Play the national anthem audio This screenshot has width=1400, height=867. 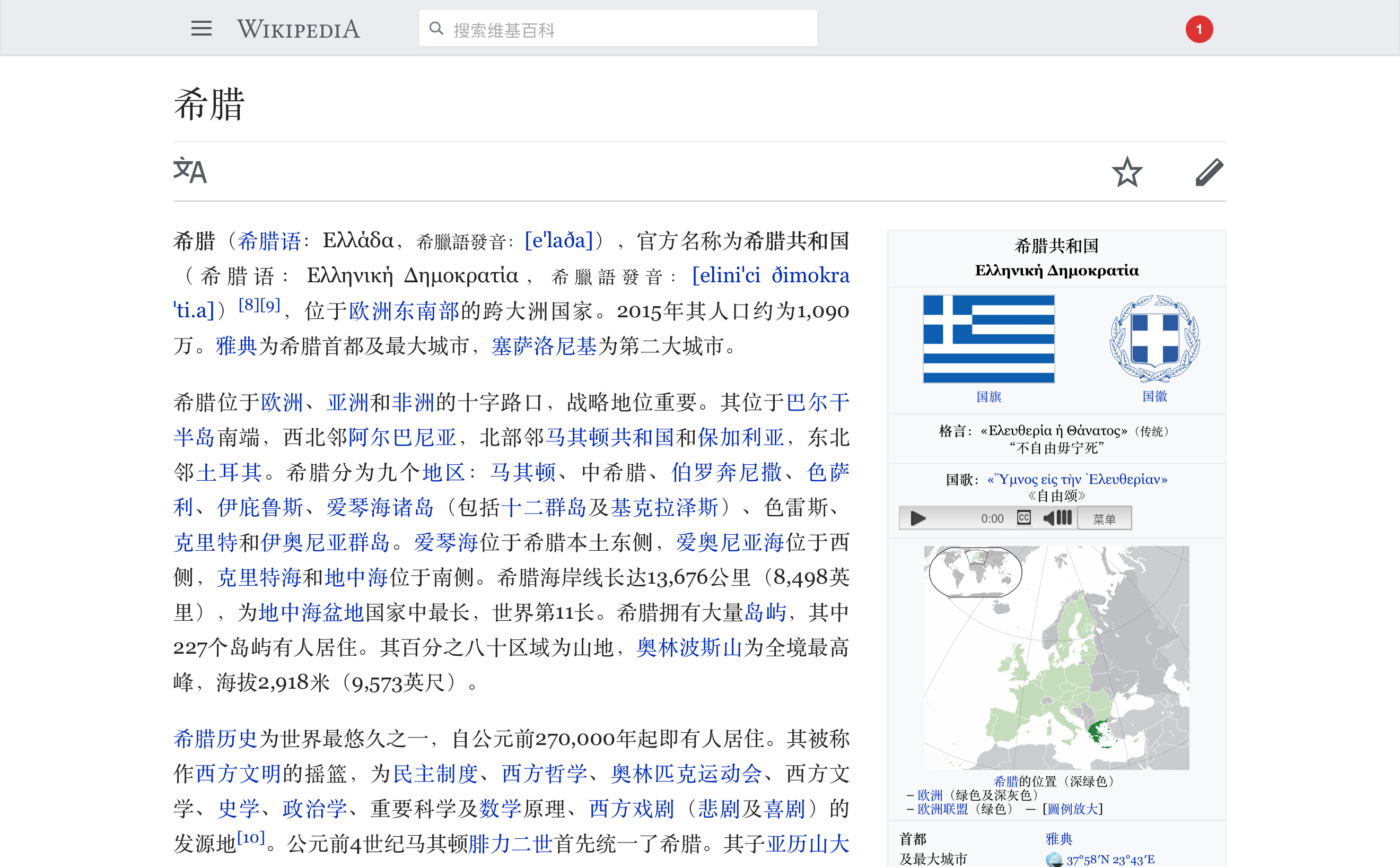coord(917,518)
